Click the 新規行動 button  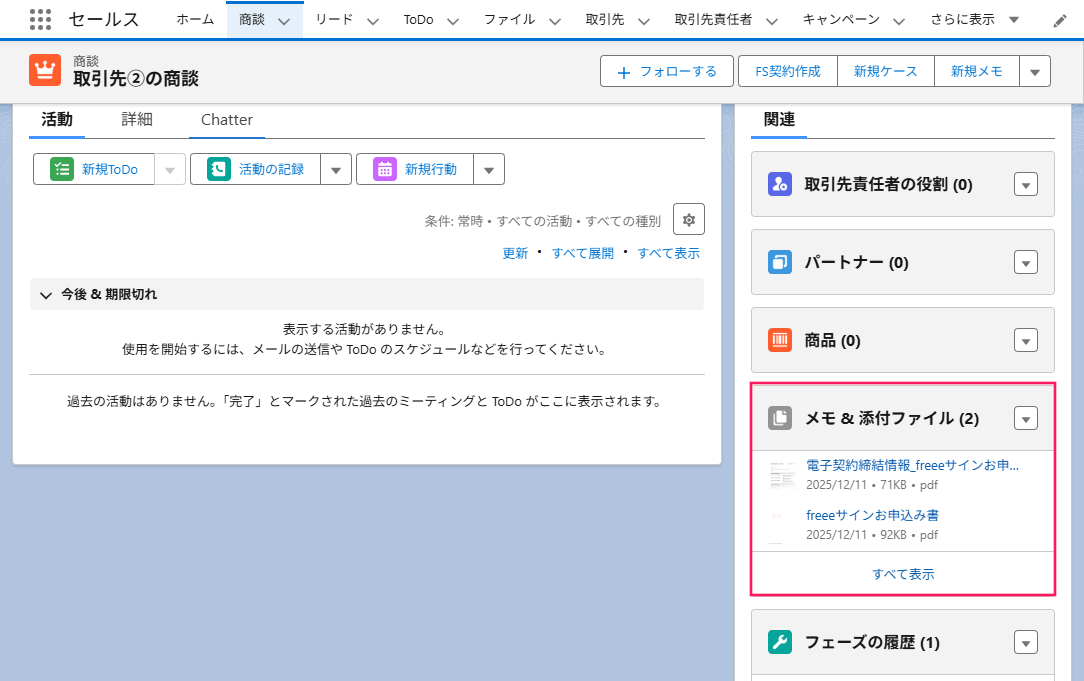[415, 169]
